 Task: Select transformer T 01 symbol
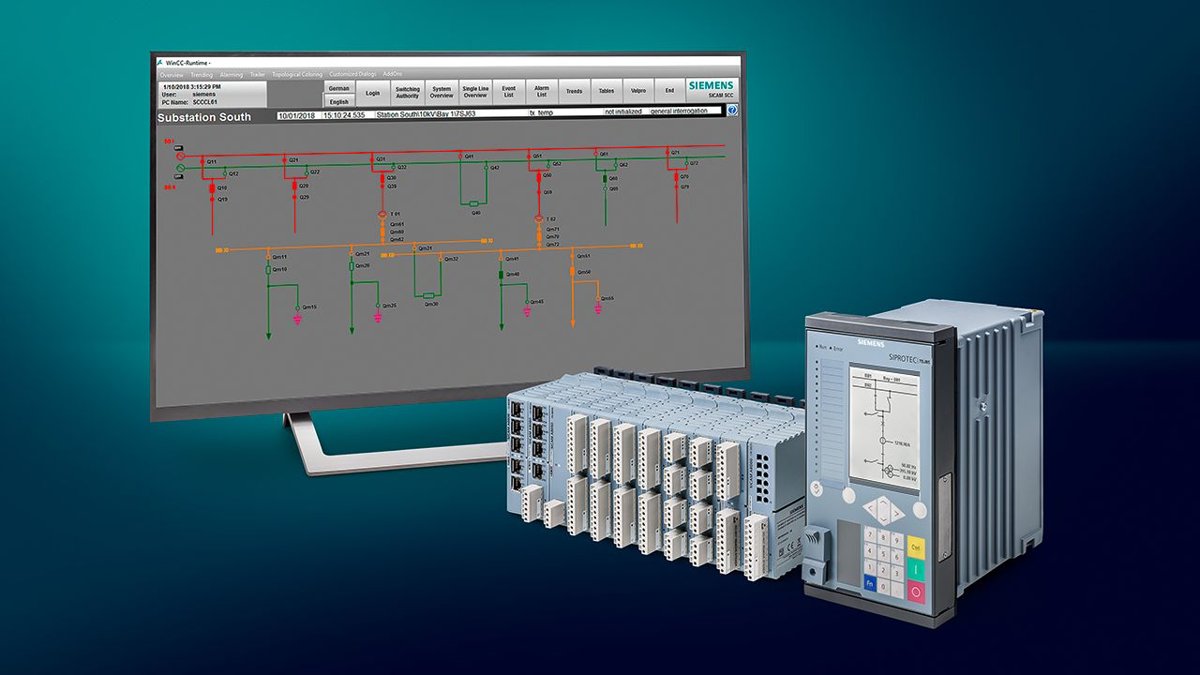(x=382, y=214)
